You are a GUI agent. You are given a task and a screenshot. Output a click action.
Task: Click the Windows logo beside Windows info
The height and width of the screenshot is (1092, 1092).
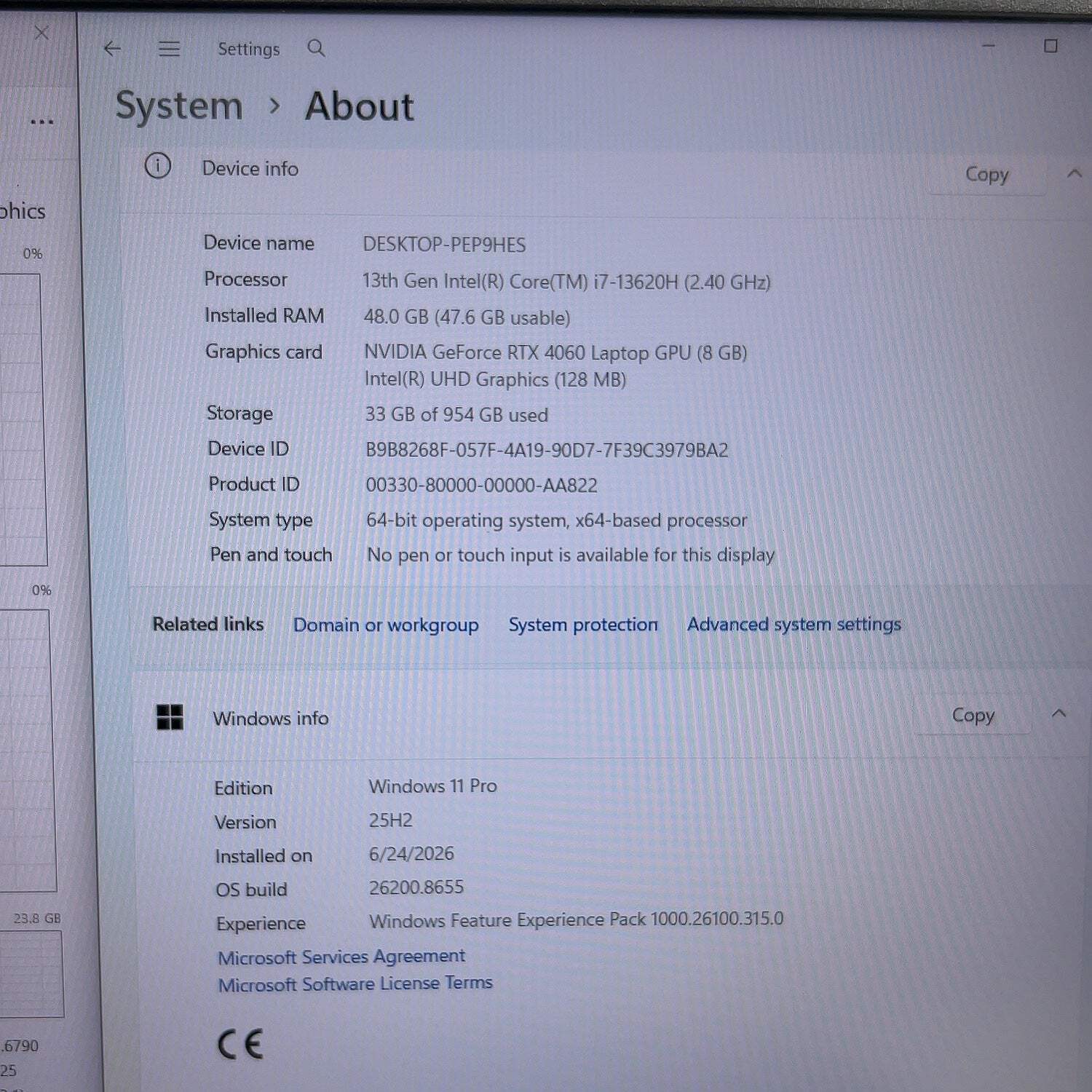[170, 717]
